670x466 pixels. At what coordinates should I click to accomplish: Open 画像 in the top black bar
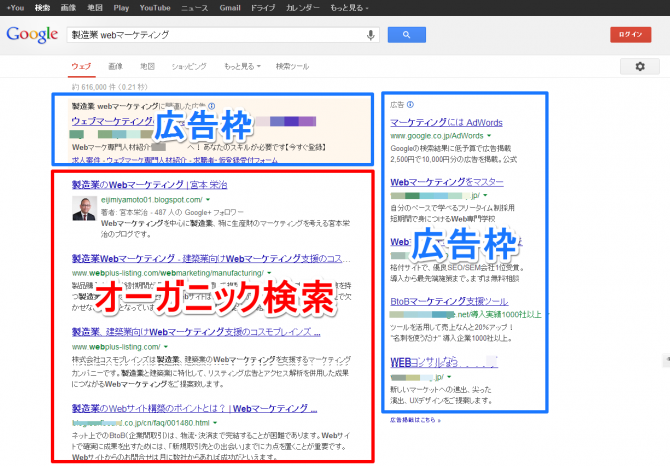tap(68, 8)
